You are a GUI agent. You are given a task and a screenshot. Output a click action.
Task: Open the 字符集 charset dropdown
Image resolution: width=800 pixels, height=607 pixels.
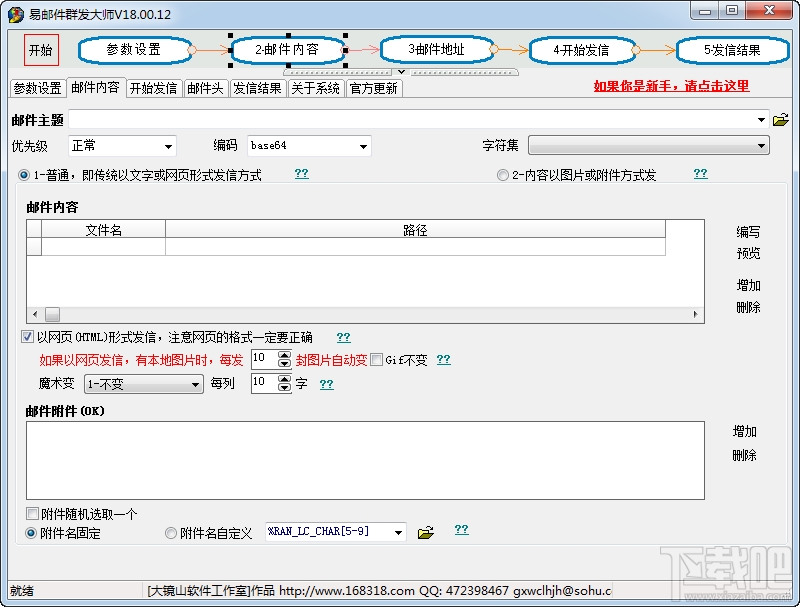648,145
